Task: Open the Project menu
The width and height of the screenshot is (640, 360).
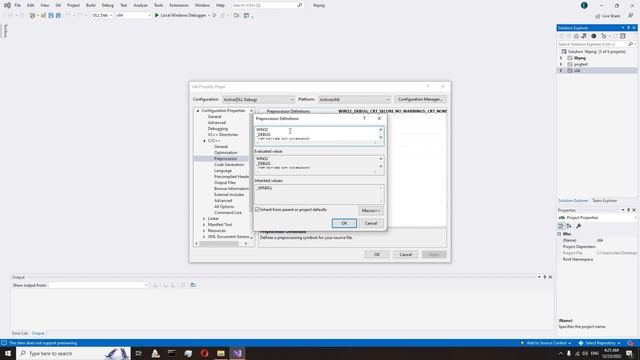Action: pos(73,5)
